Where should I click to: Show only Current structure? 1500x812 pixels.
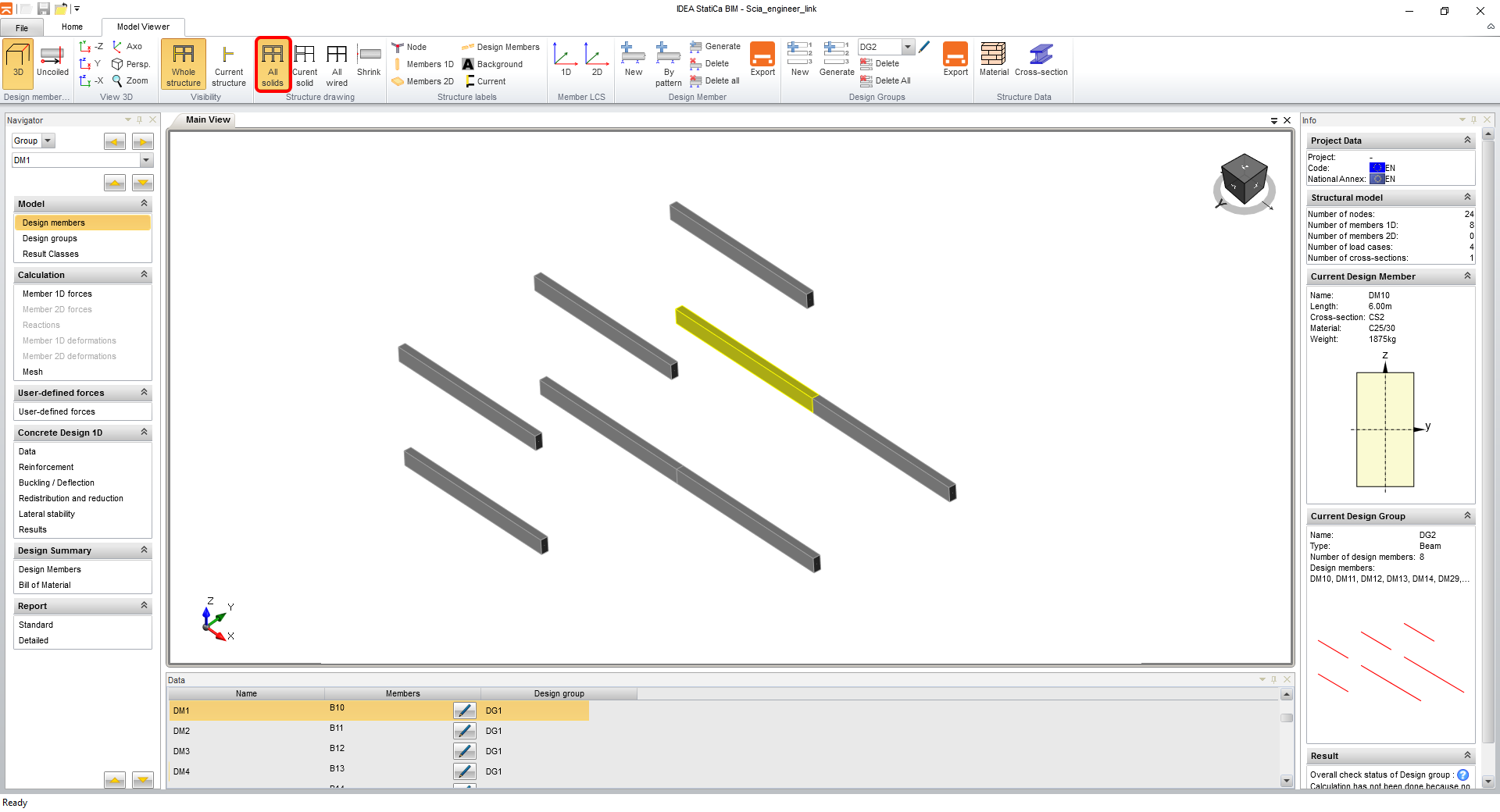(229, 64)
